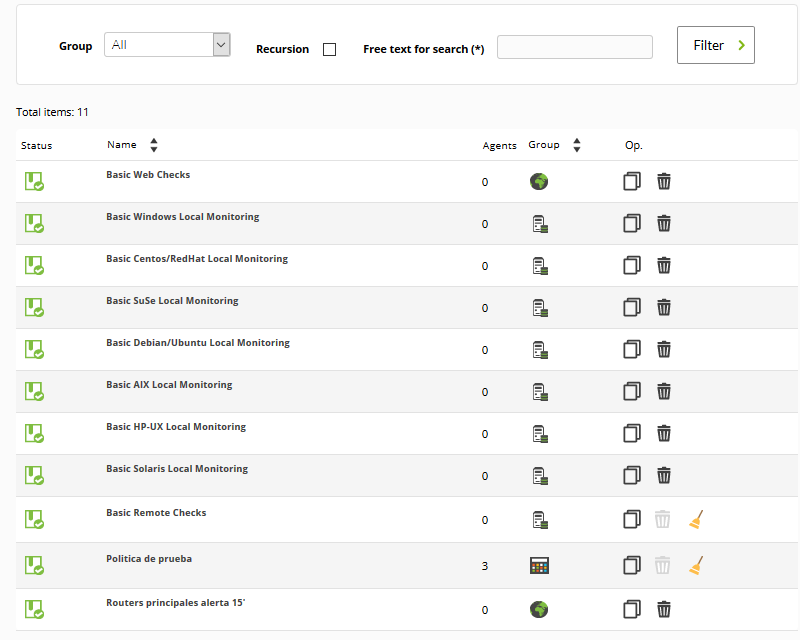The width and height of the screenshot is (800, 640).
Task: Open the Group dropdown set to All
Action: point(167,45)
